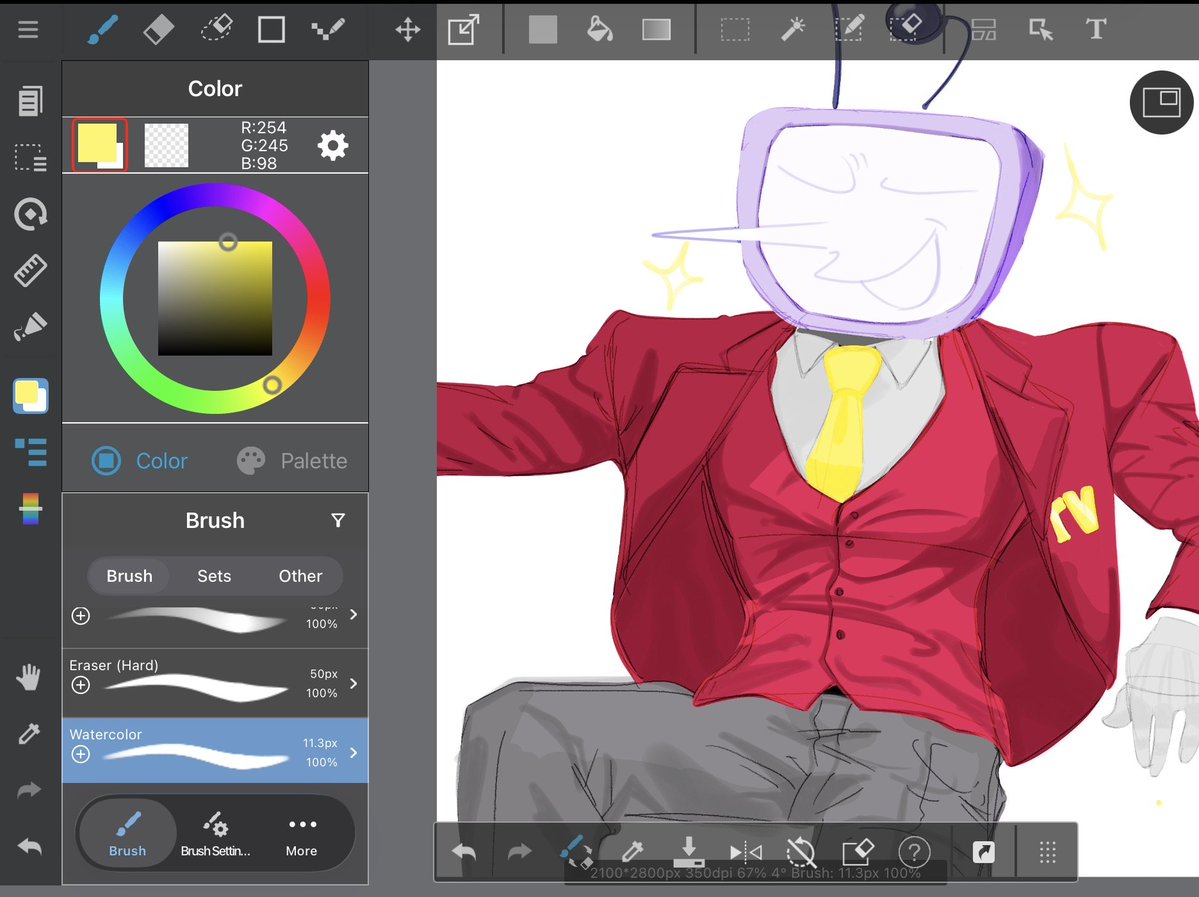This screenshot has width=1199, height=897.
Task: Select the Transform tool
Action: pos(463,30)
